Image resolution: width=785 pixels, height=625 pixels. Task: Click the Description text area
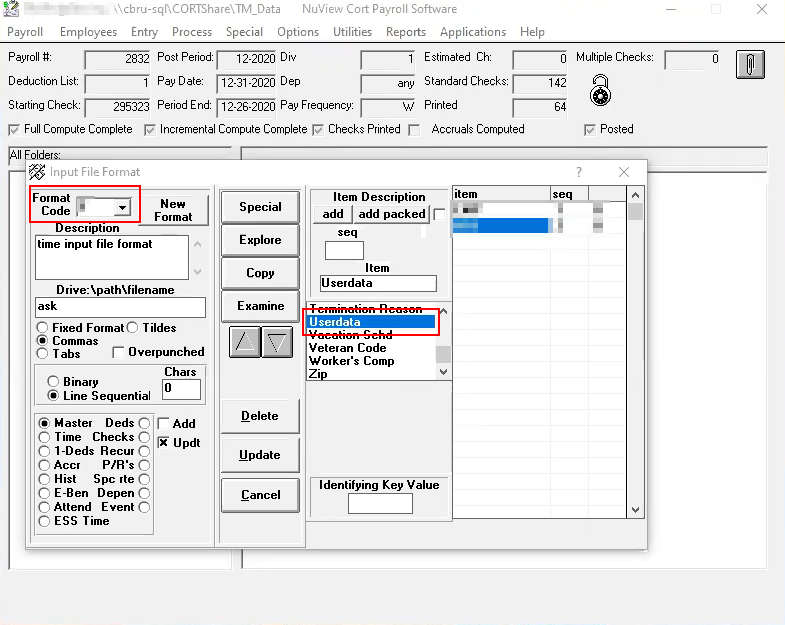[112, 257]
